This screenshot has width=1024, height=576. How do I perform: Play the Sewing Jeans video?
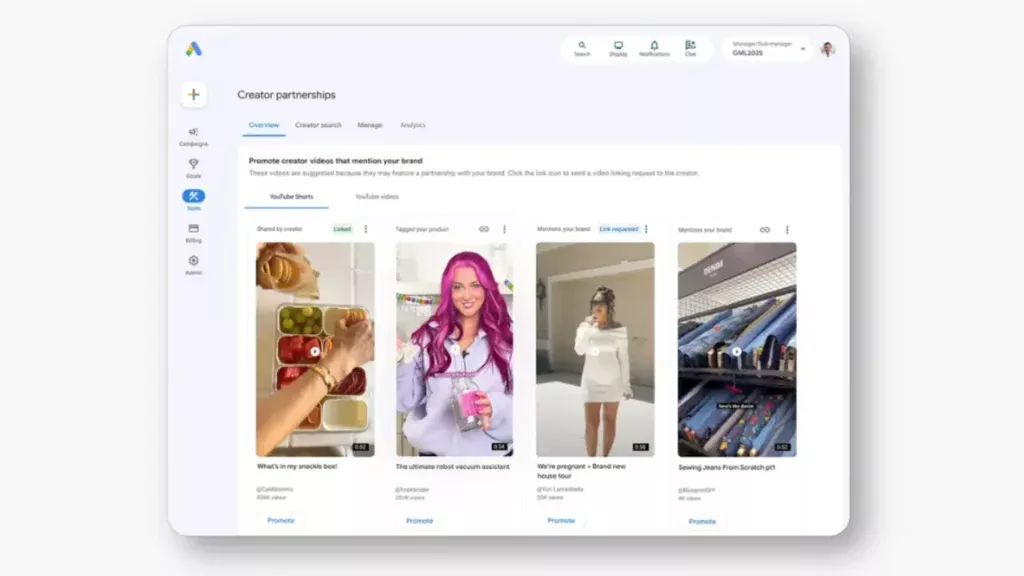737,351
